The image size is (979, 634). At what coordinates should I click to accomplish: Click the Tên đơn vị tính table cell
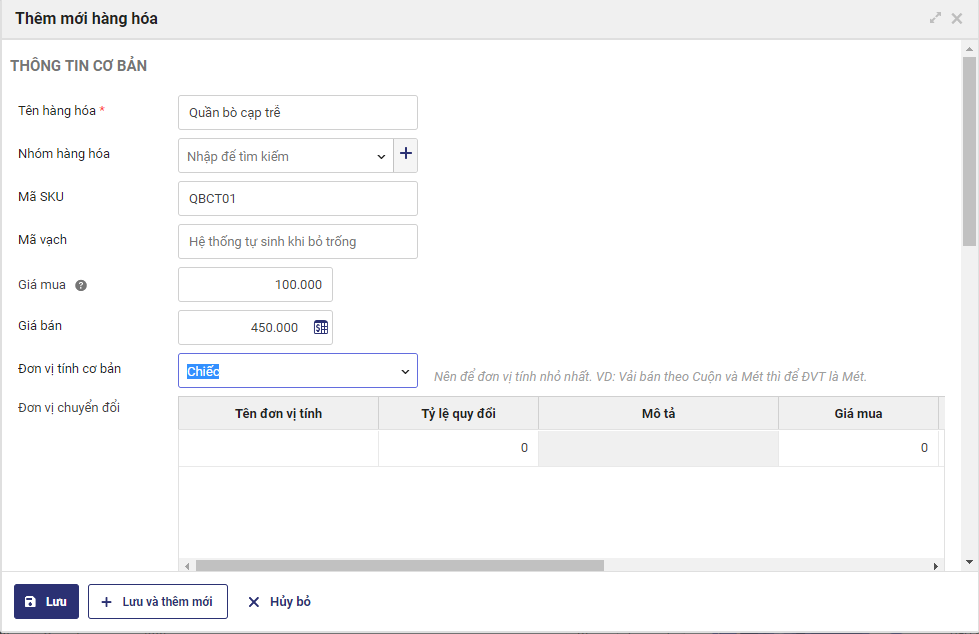(278, 448)
